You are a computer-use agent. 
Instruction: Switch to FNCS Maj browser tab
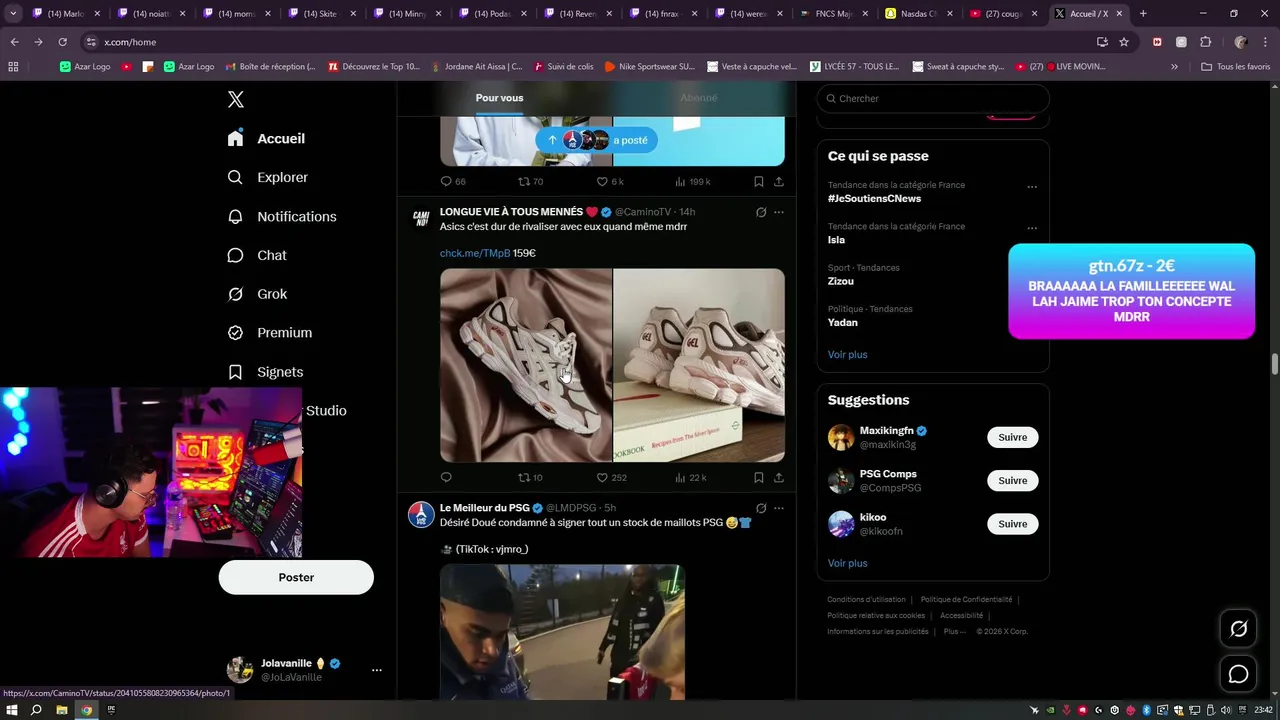(833, 14)
